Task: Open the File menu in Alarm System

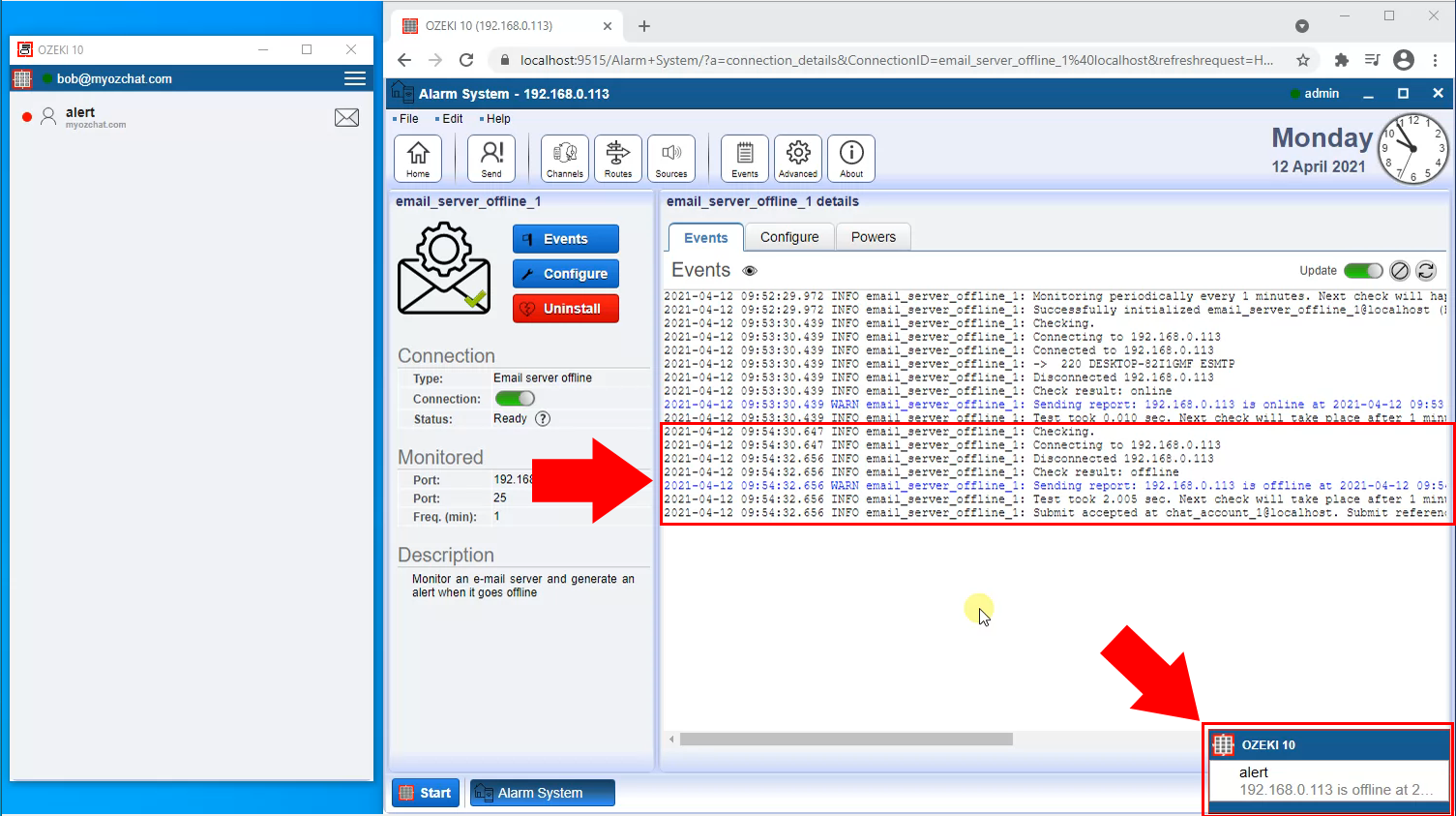Action: [x=407, y=118]
